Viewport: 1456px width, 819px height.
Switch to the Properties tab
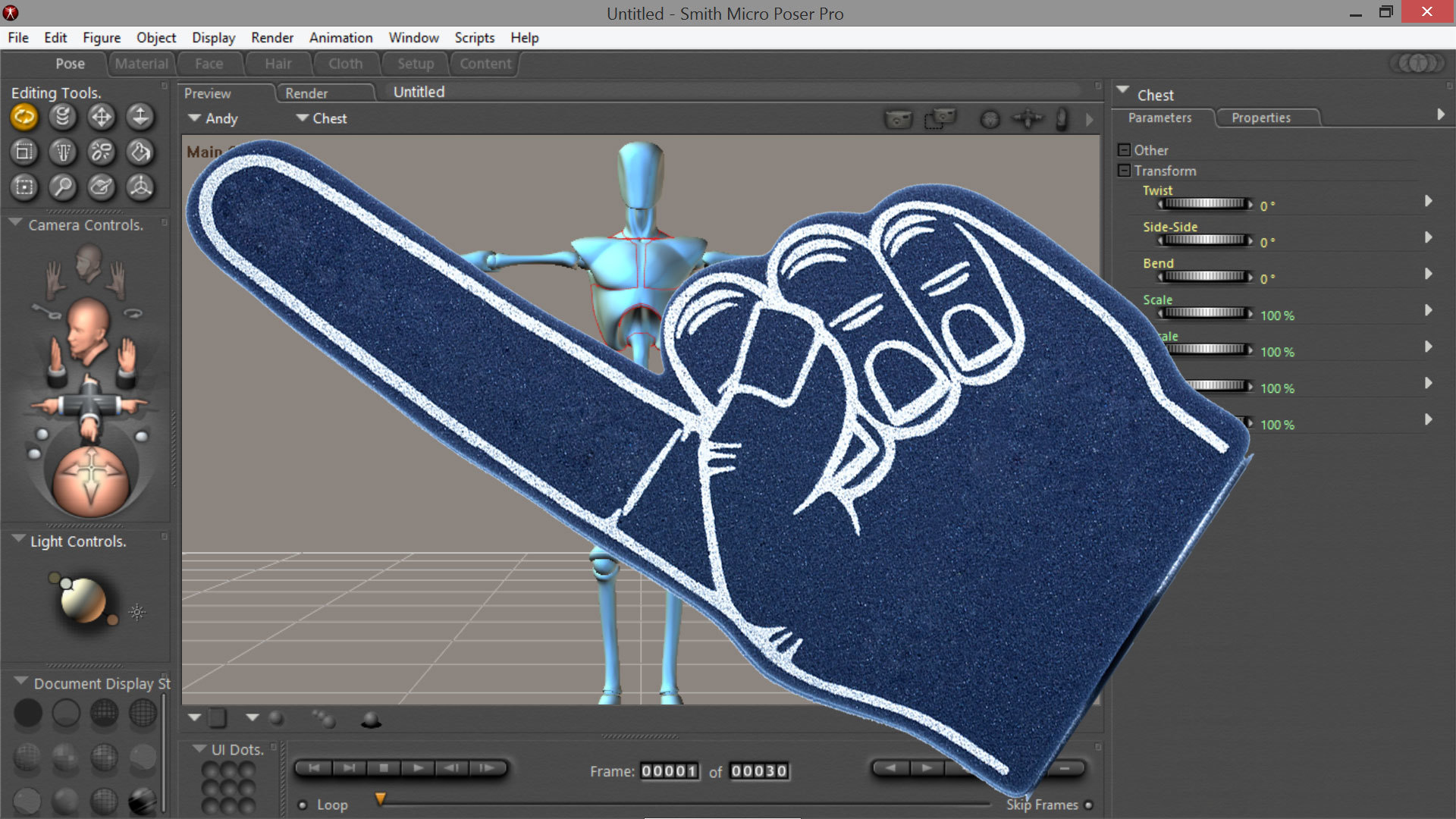pos(1261,118)
